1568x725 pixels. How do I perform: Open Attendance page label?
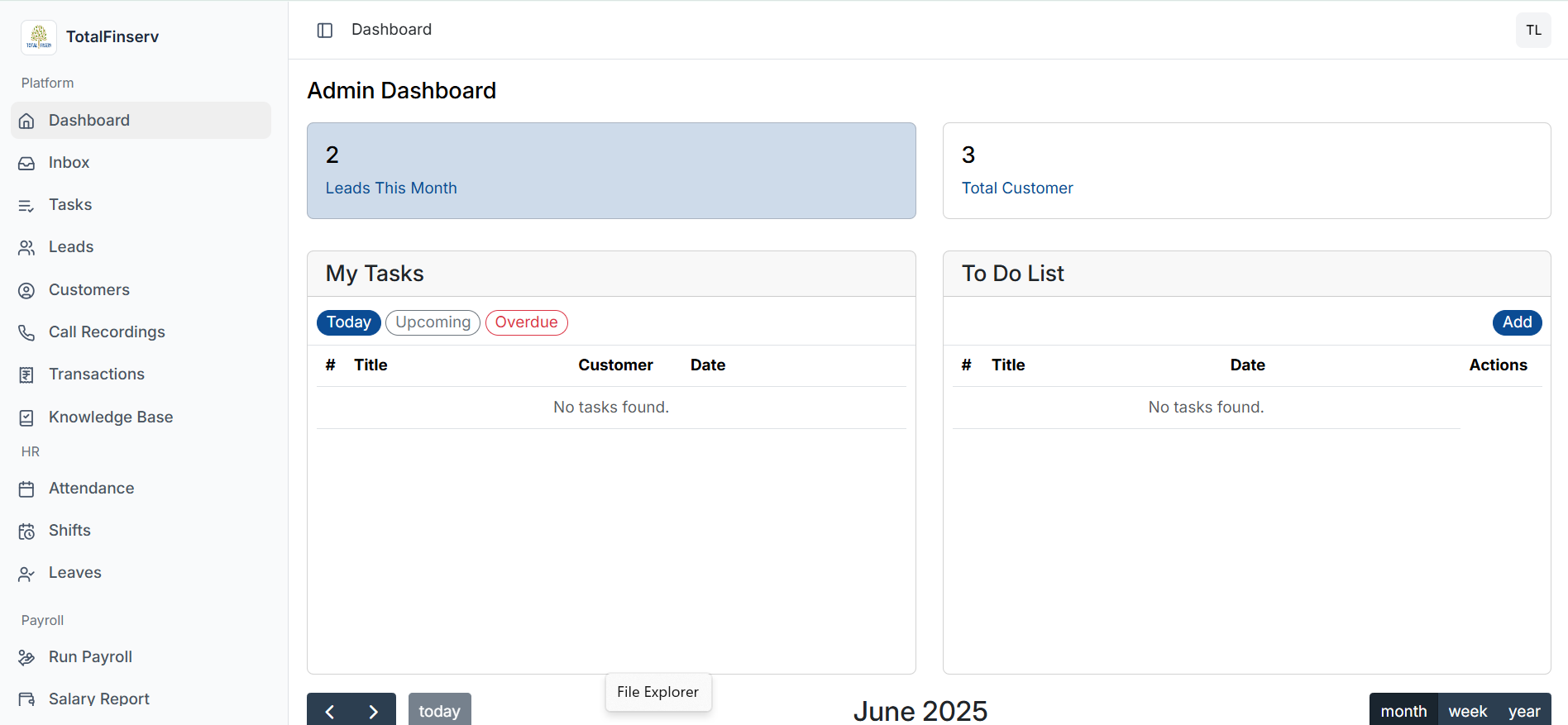[91, 489]
